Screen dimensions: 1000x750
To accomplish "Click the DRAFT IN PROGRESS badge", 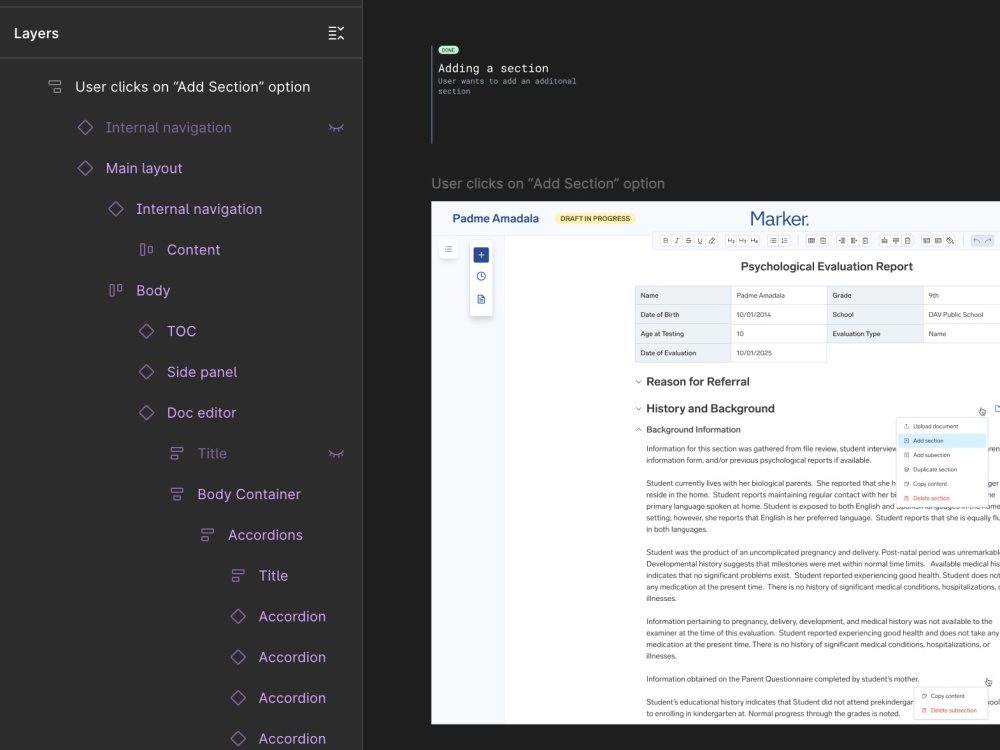I will tap(595, 219).
